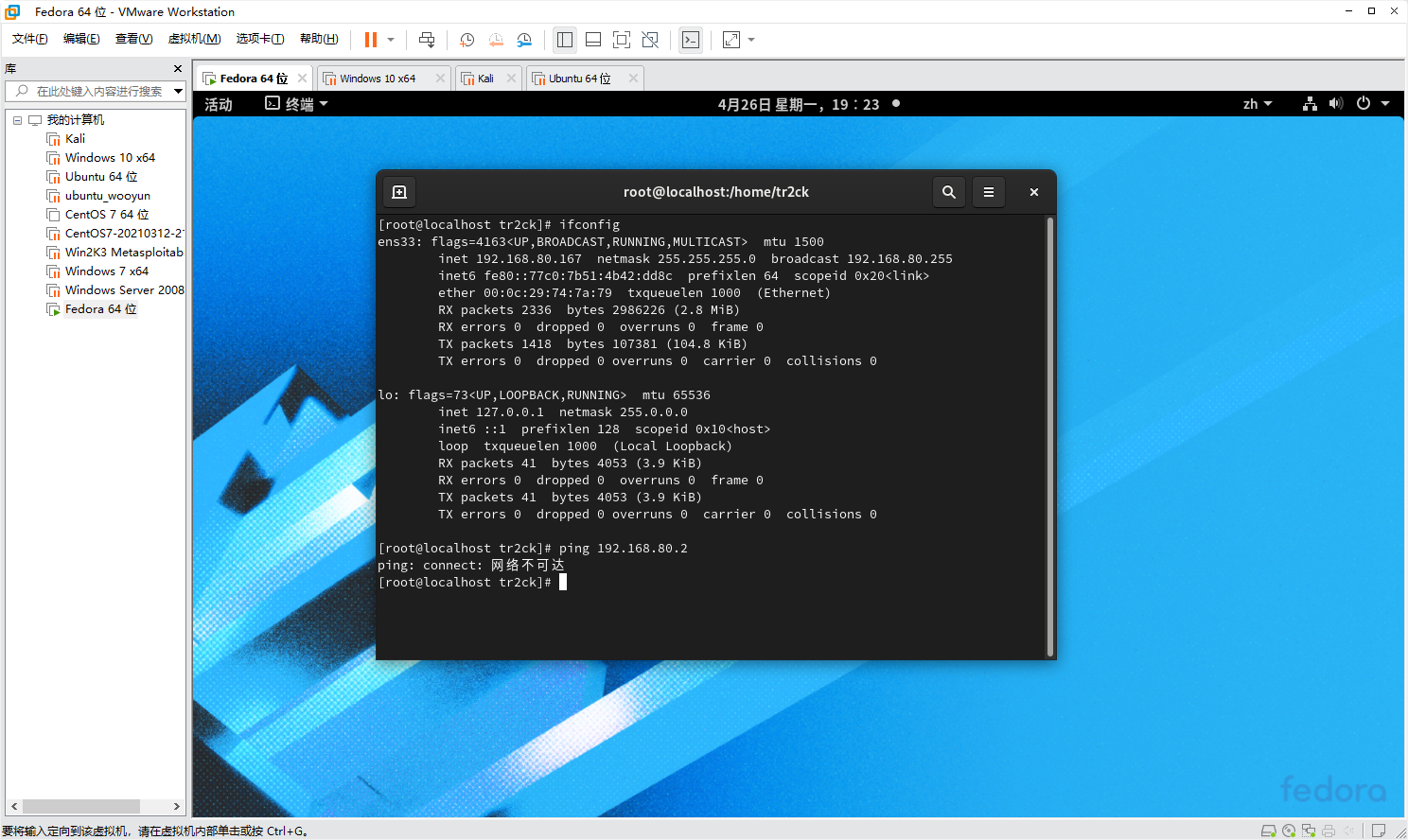The height and width of the screenshot is (840, 1408).
Task: Switch to the Ubuntu 64 位 tab
Action: tap(579, 79)
